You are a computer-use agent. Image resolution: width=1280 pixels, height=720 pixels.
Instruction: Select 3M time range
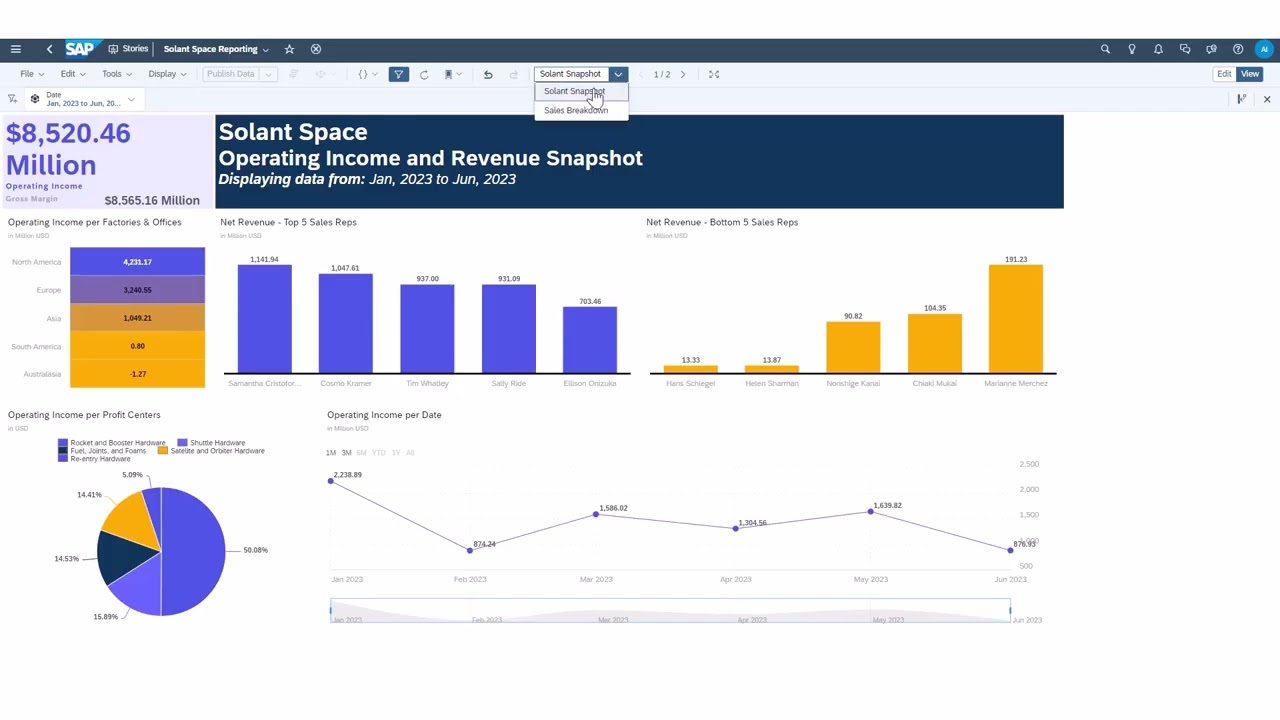(x=346, y=453)
